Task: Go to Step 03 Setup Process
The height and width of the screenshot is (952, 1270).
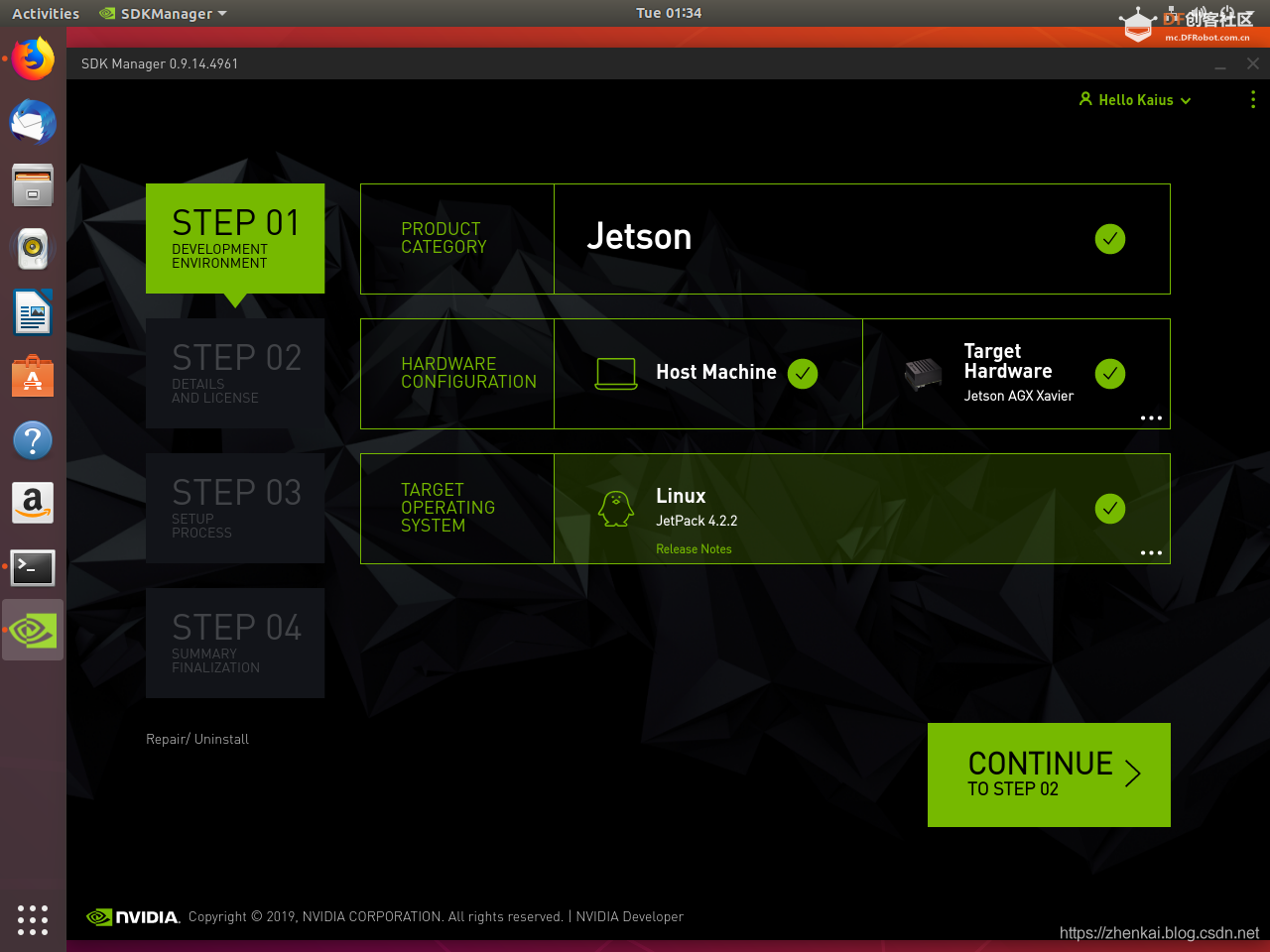Action: point(235,508)
